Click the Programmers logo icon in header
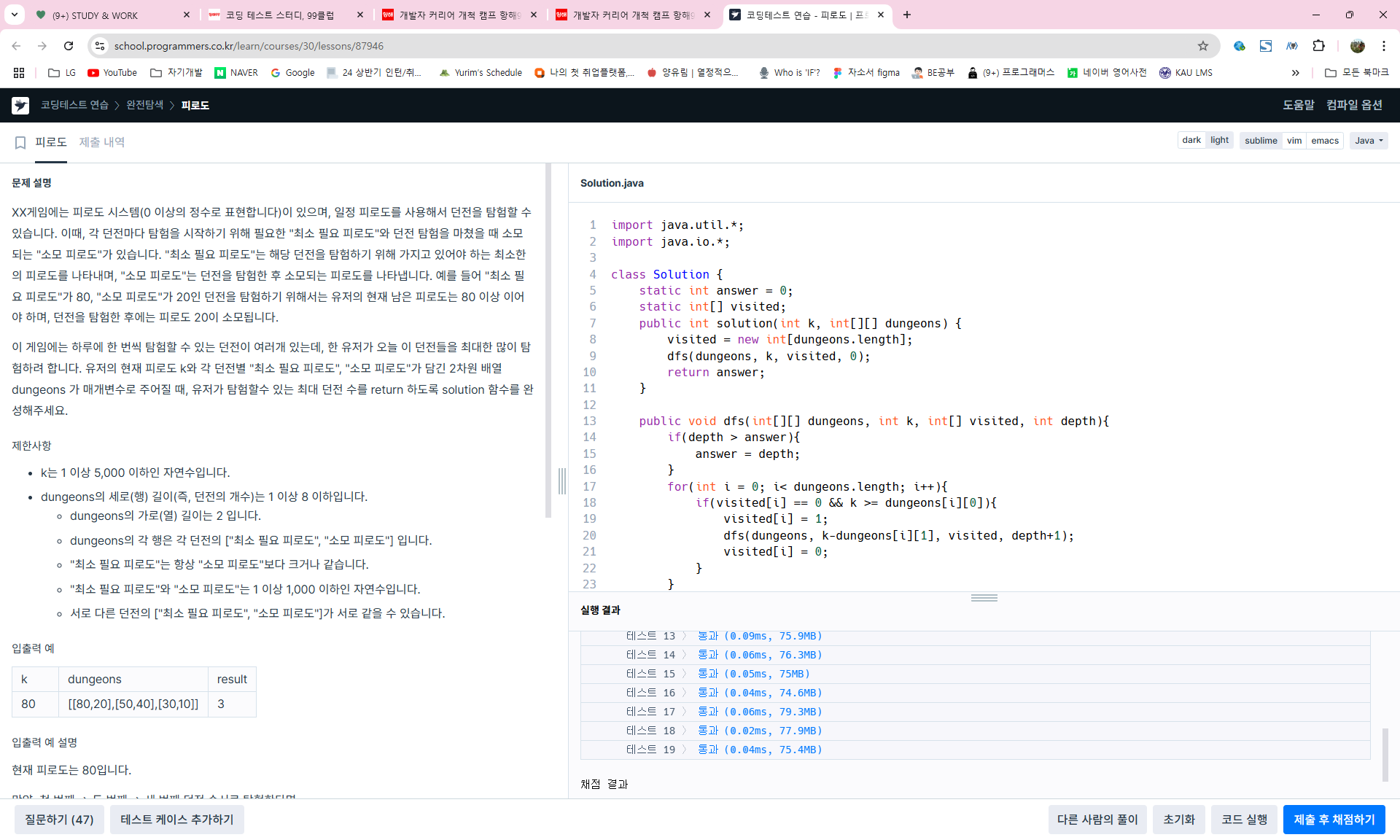This screenshot has width=1400, height=840. tap(20, 105)
